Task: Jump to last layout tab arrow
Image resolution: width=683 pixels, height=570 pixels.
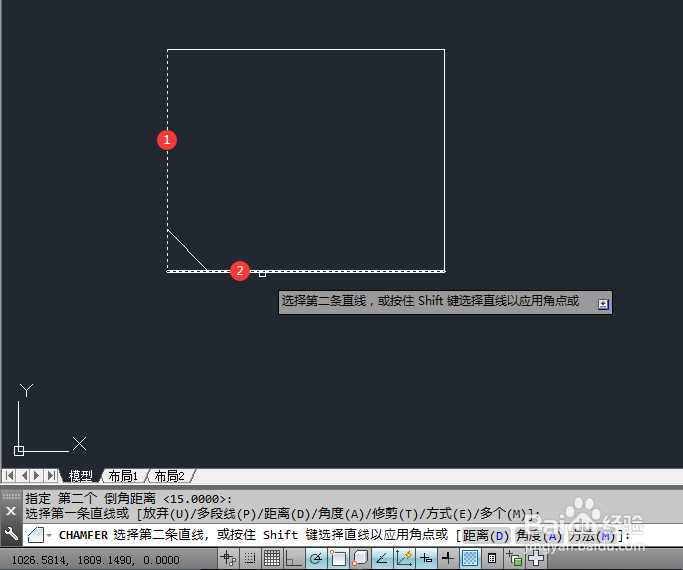Action: pos(51,476)
